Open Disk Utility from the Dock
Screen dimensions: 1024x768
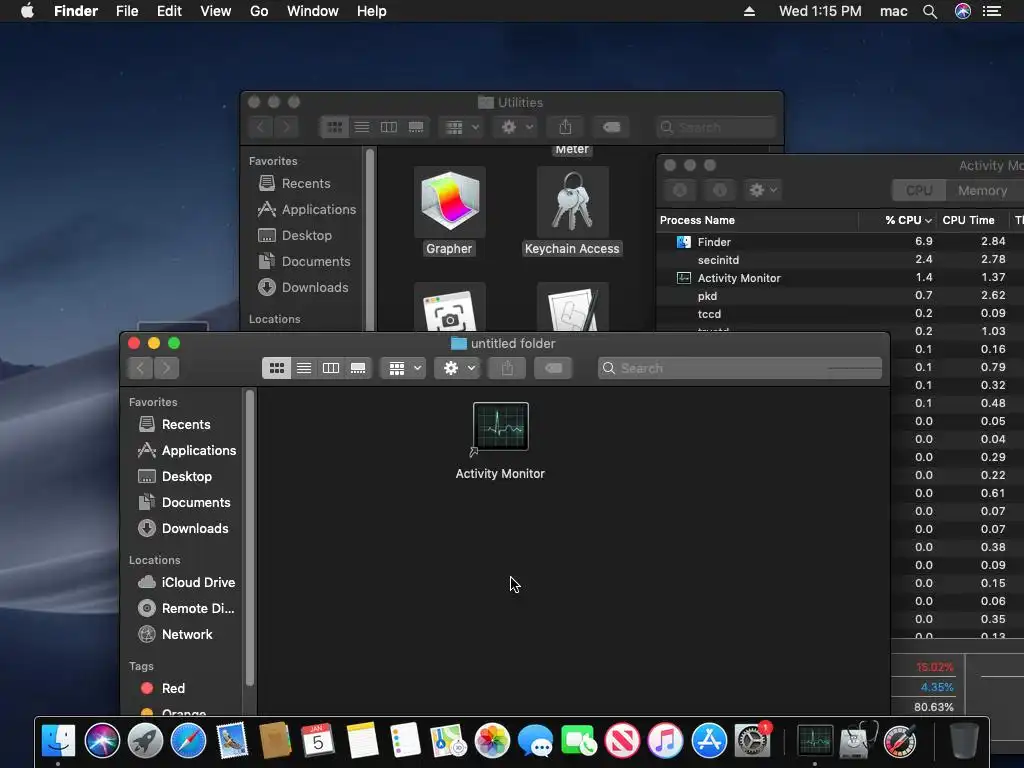(x=857, y=741)
